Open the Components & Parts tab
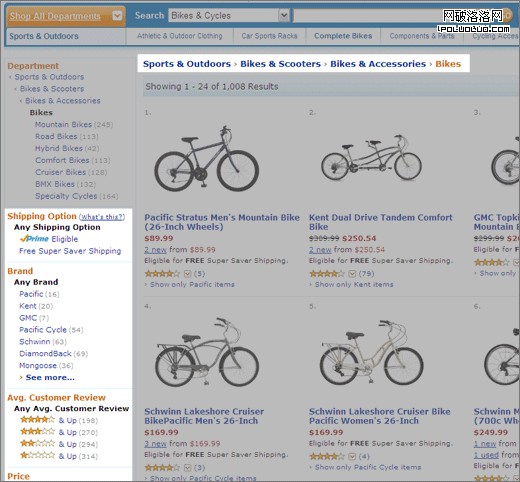The image size is (520, 482). tap(422, 36)
